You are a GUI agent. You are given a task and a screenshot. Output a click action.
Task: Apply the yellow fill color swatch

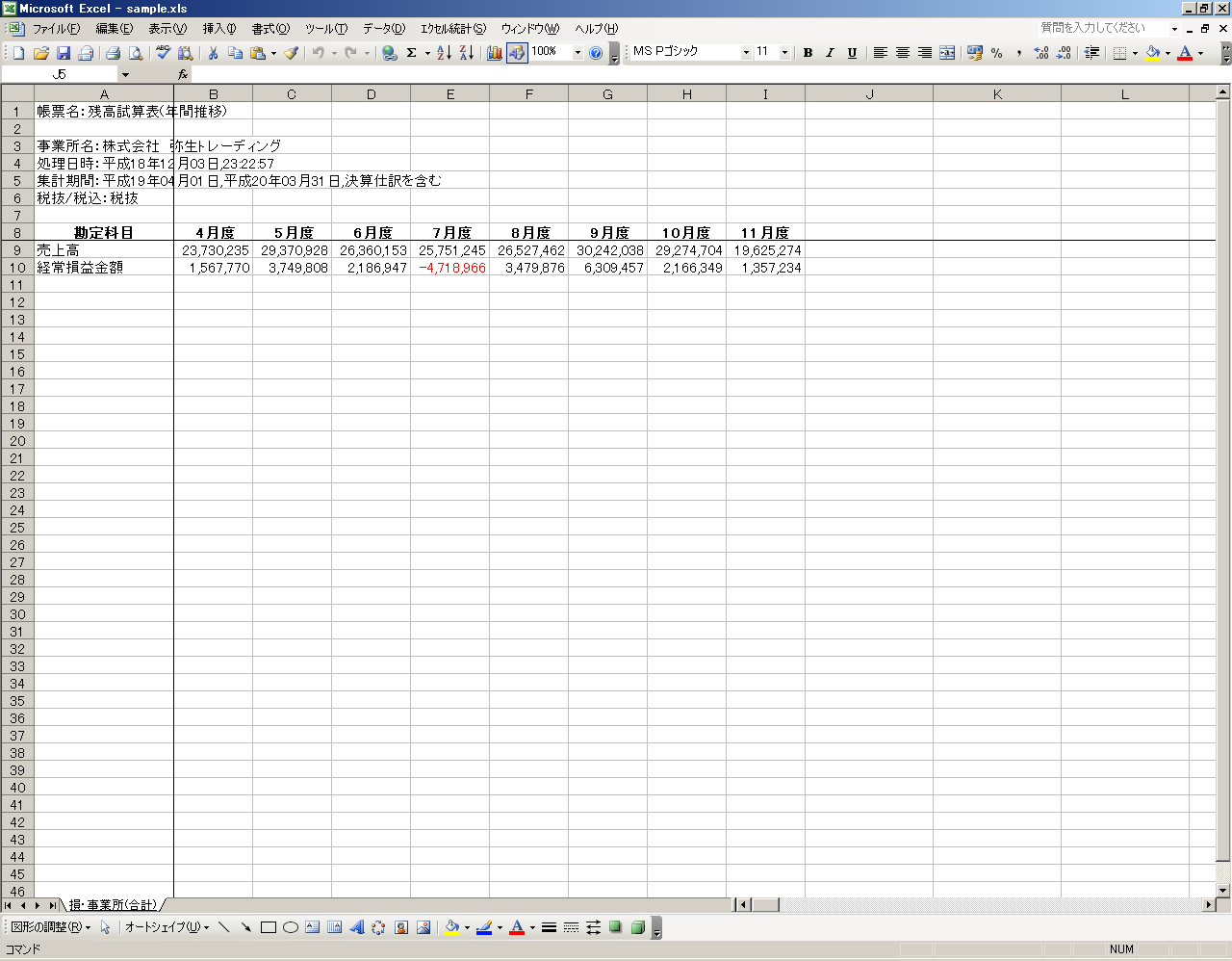tap(1153, 53)
